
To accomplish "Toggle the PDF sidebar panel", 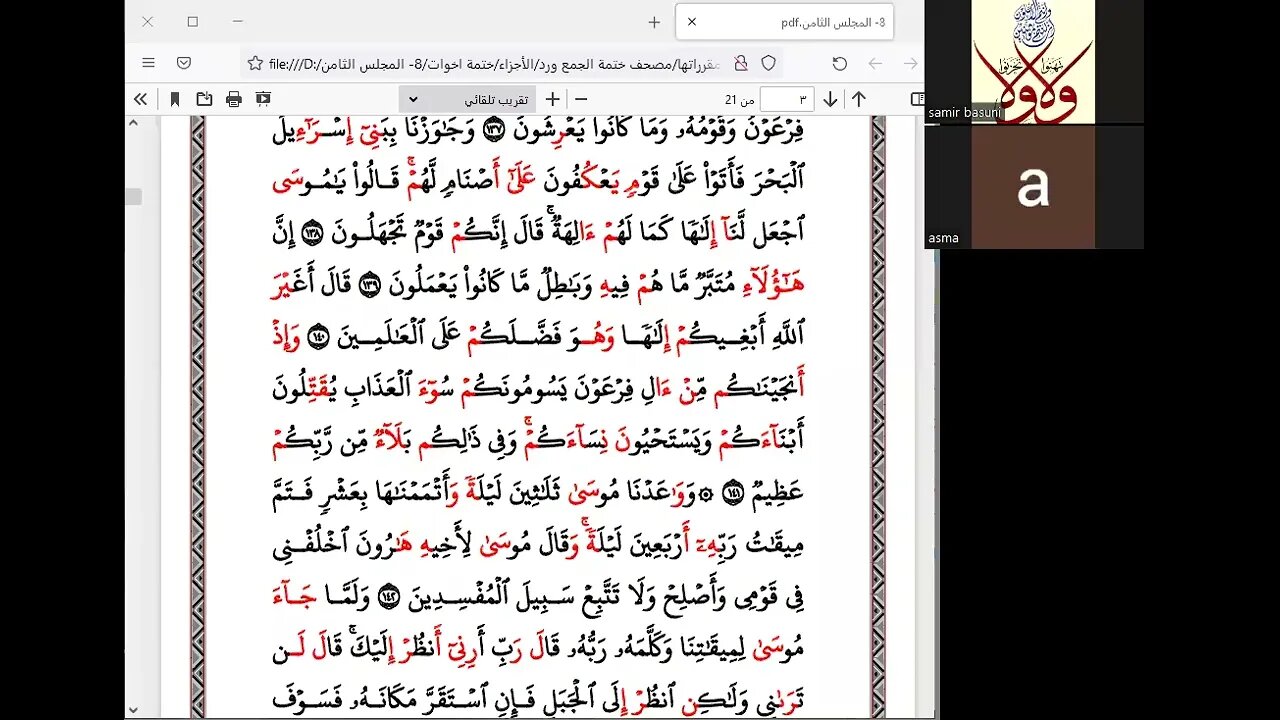I will tap(917, 99).
